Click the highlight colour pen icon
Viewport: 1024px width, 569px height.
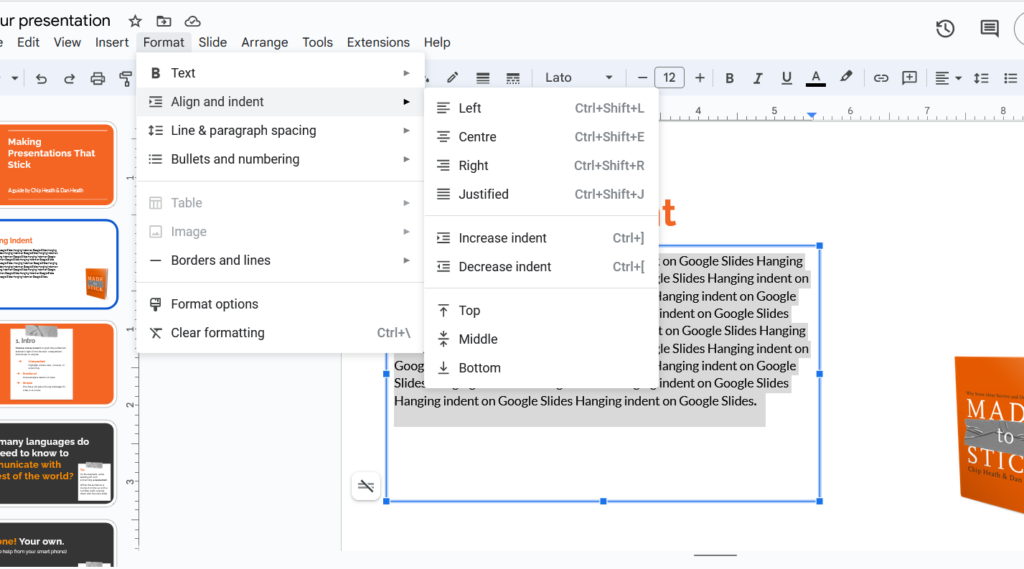pos(846,78)
